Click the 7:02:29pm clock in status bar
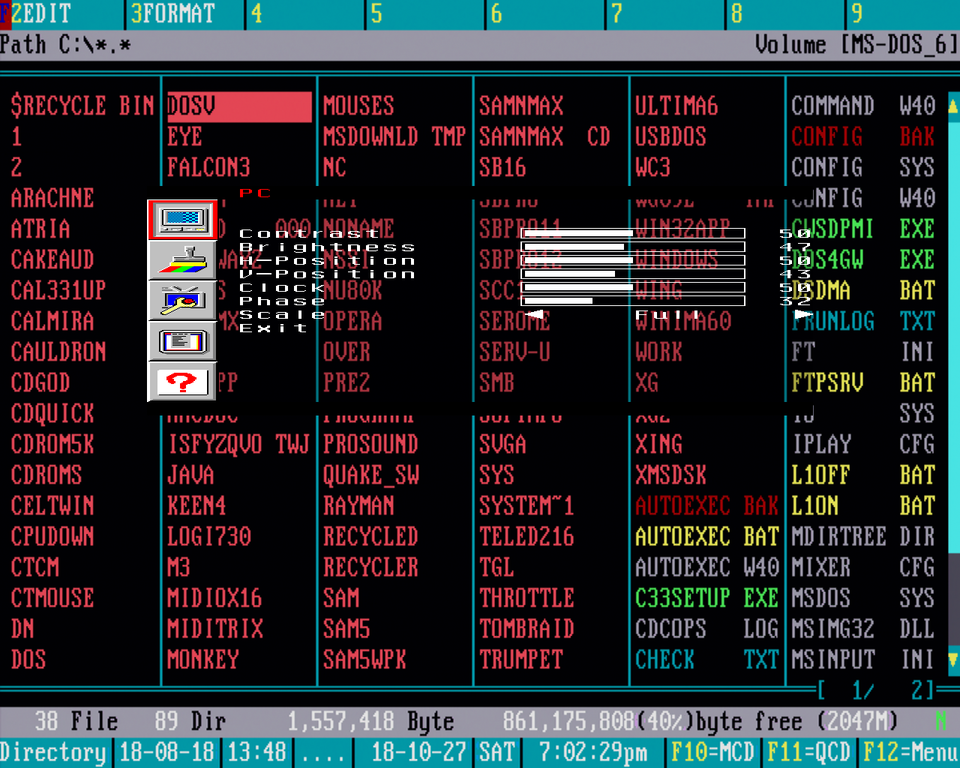Image resolution: width=960 pixels, height=768 pixels. point(593,752)
